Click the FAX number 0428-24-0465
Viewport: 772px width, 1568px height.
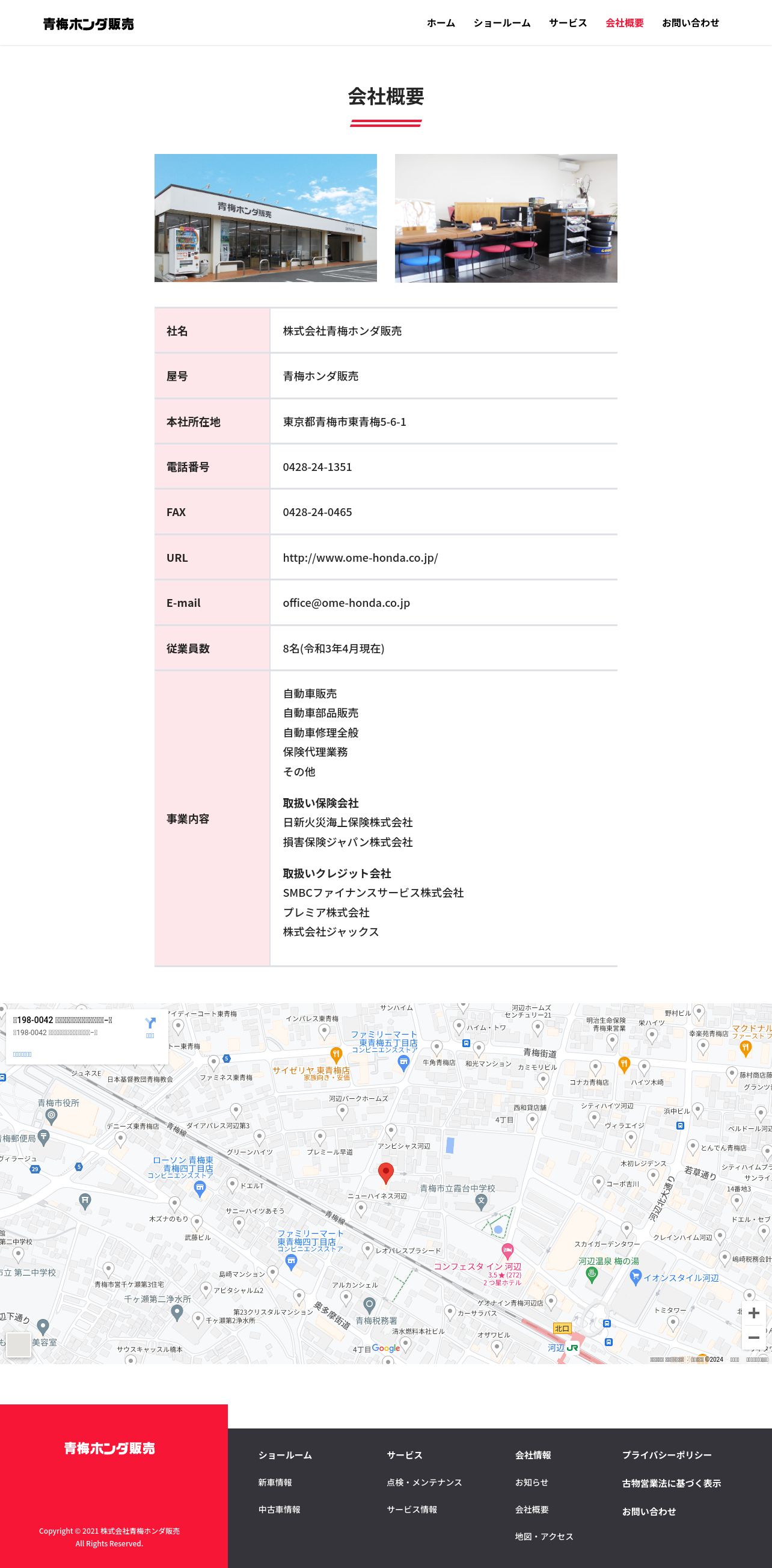[x=317, y=512]
